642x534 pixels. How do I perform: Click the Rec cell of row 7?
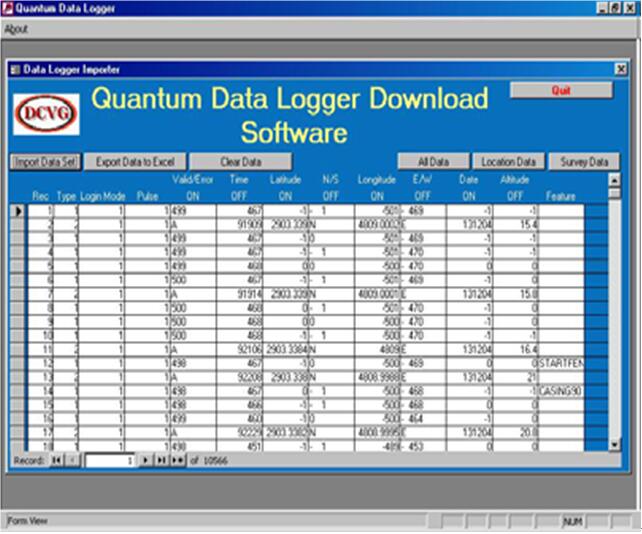(41, 294)
